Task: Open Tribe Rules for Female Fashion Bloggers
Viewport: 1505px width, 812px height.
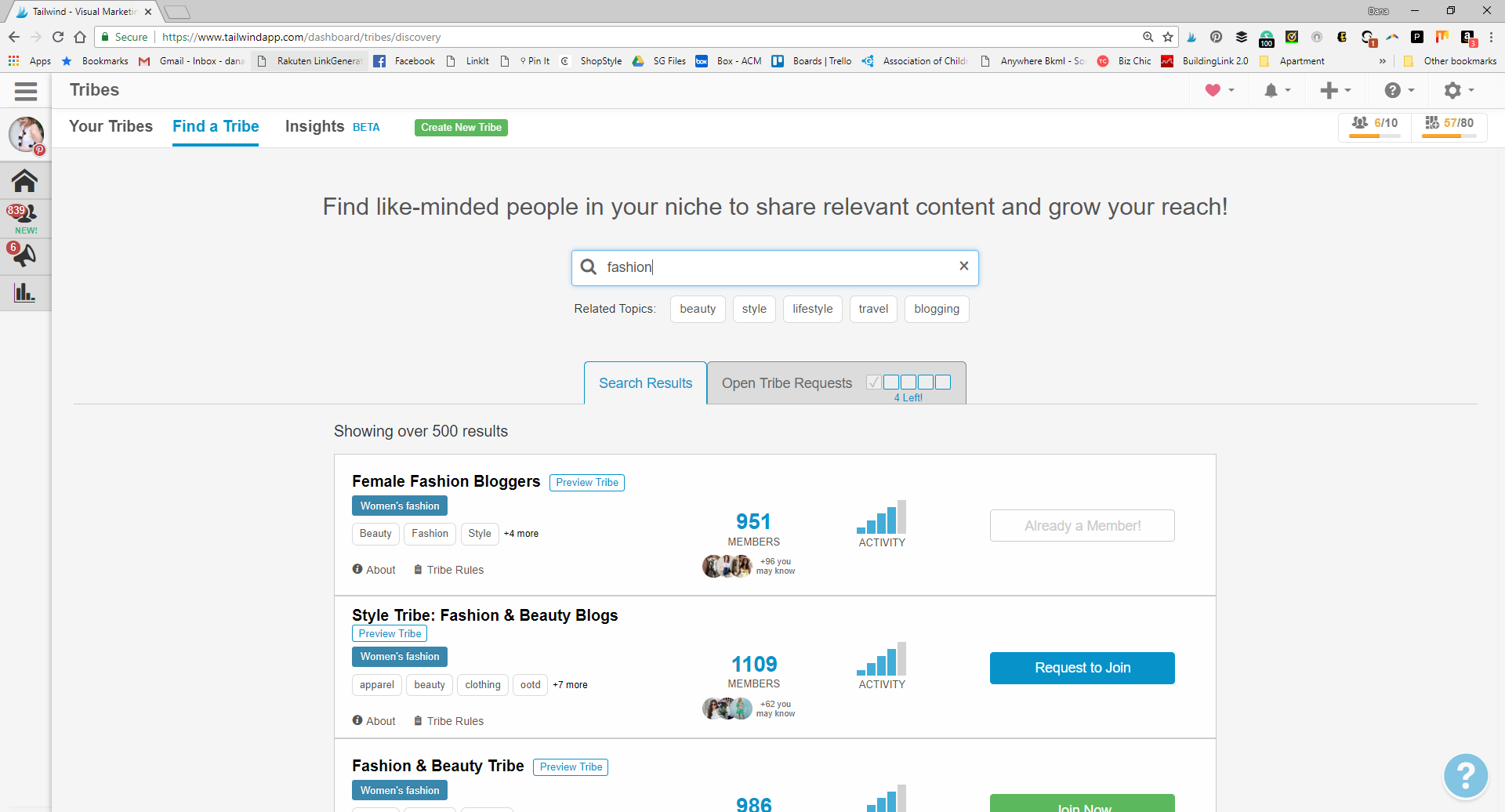Action: coord(448,570)
